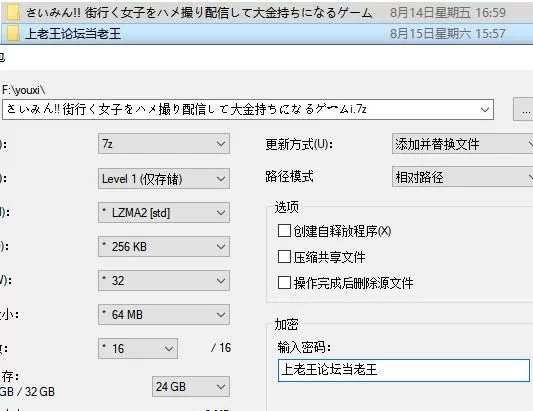Click the 输入密码: label
Image resolution: width=533 pixels, height=411 pixels.
click(304, 347)
